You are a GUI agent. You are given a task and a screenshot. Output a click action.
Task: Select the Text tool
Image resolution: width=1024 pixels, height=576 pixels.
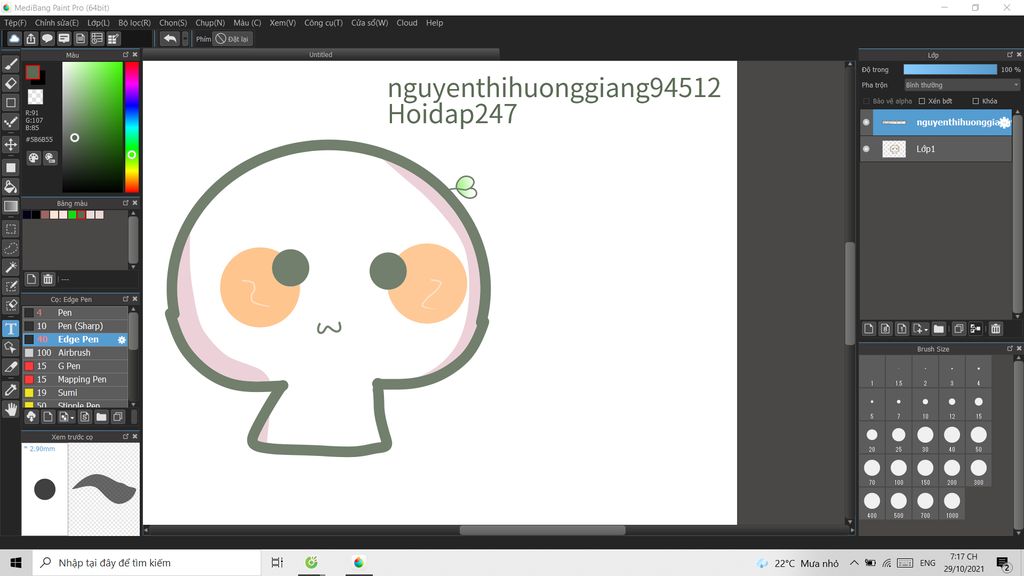(10, 328)
